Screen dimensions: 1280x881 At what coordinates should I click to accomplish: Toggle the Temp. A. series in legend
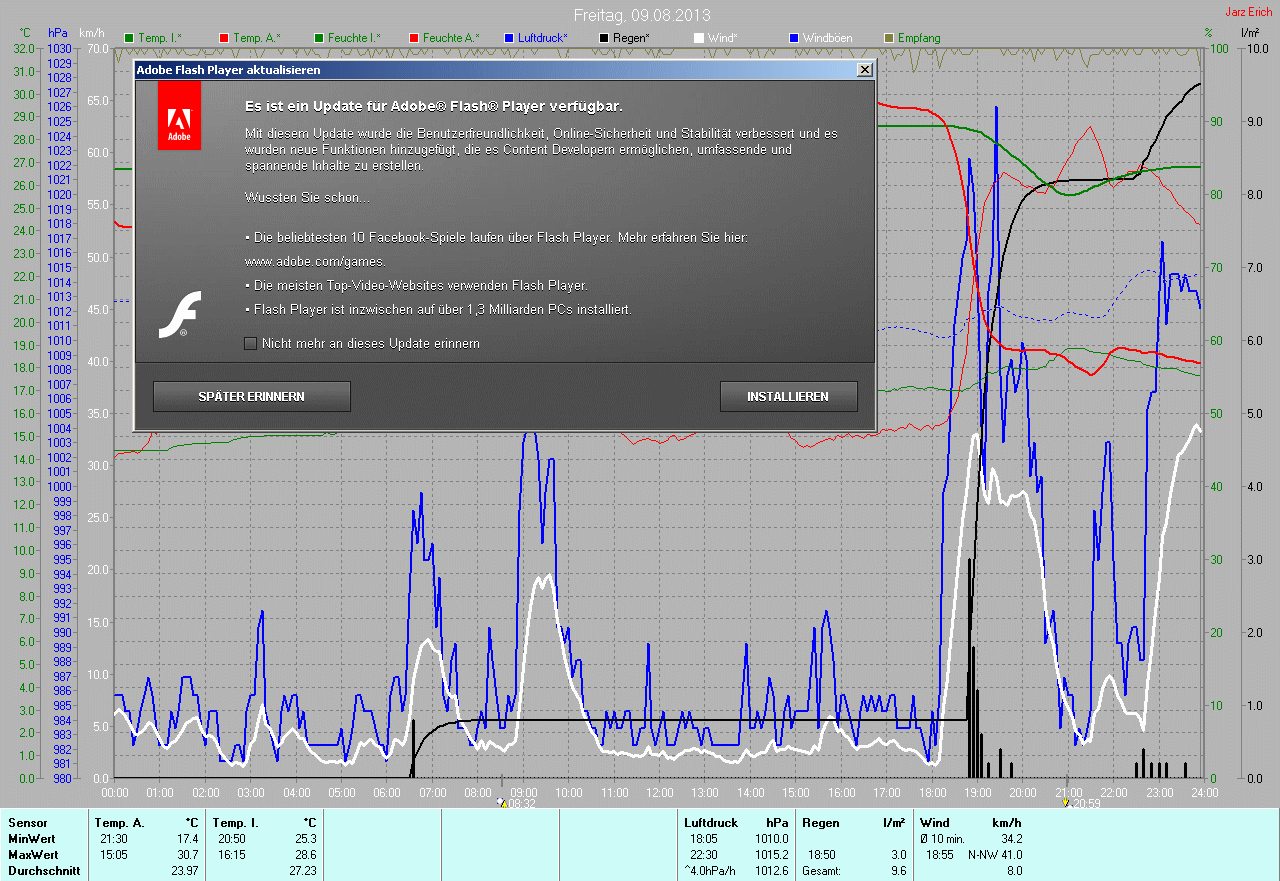[x=256, y=38]
